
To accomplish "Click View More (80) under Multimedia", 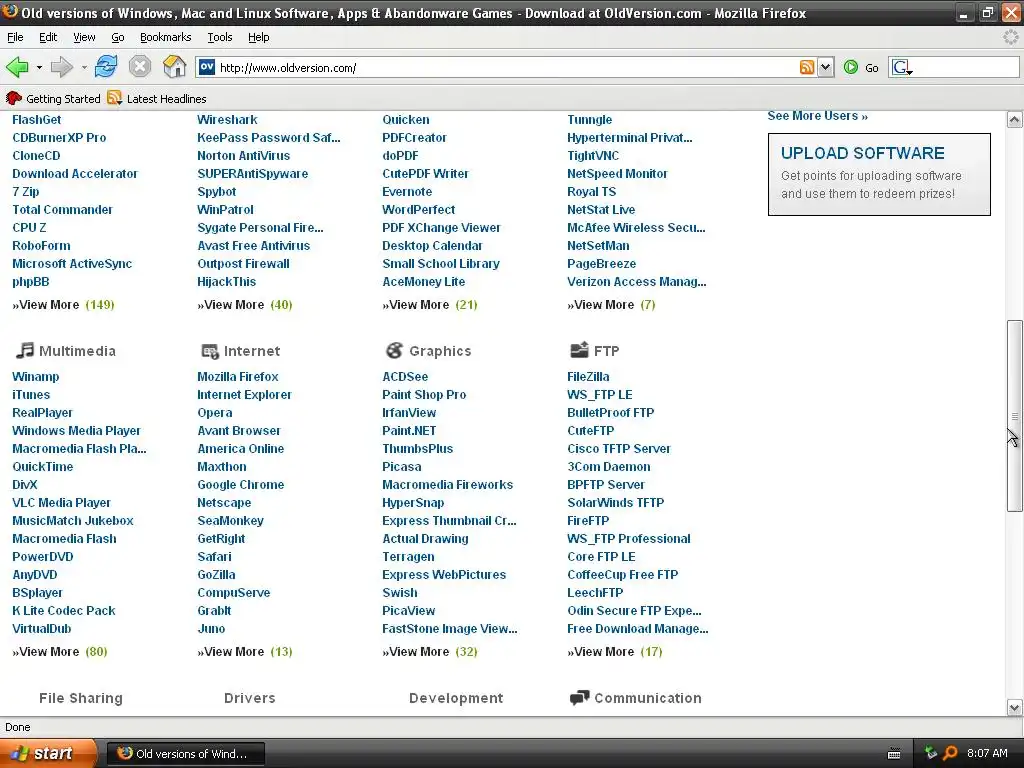I will click(59, 652).
